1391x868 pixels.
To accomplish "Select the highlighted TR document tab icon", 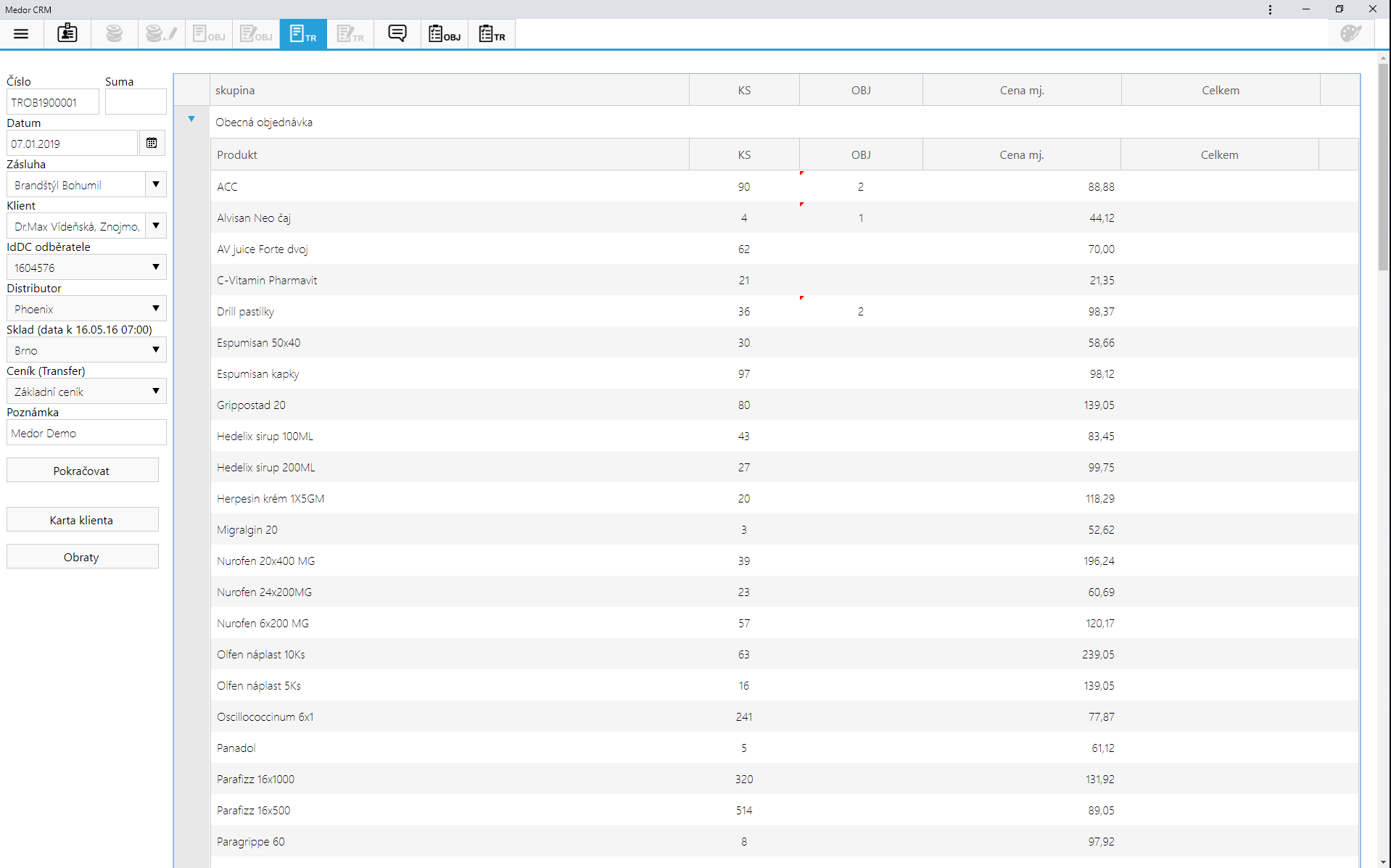I will (303, 33).
